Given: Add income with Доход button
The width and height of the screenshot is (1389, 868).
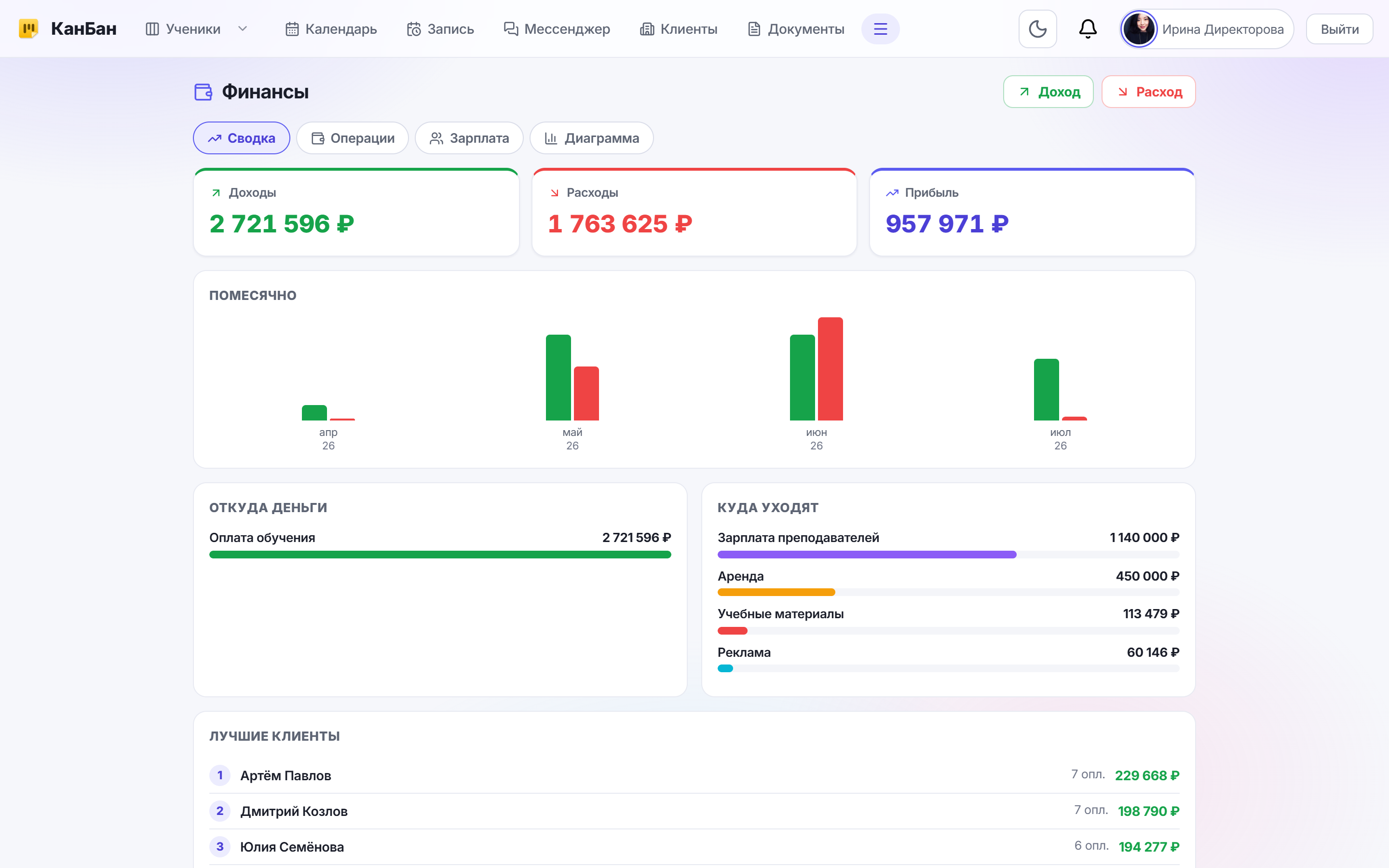Looking at the screenshot, I should (x=1048, y=92).
